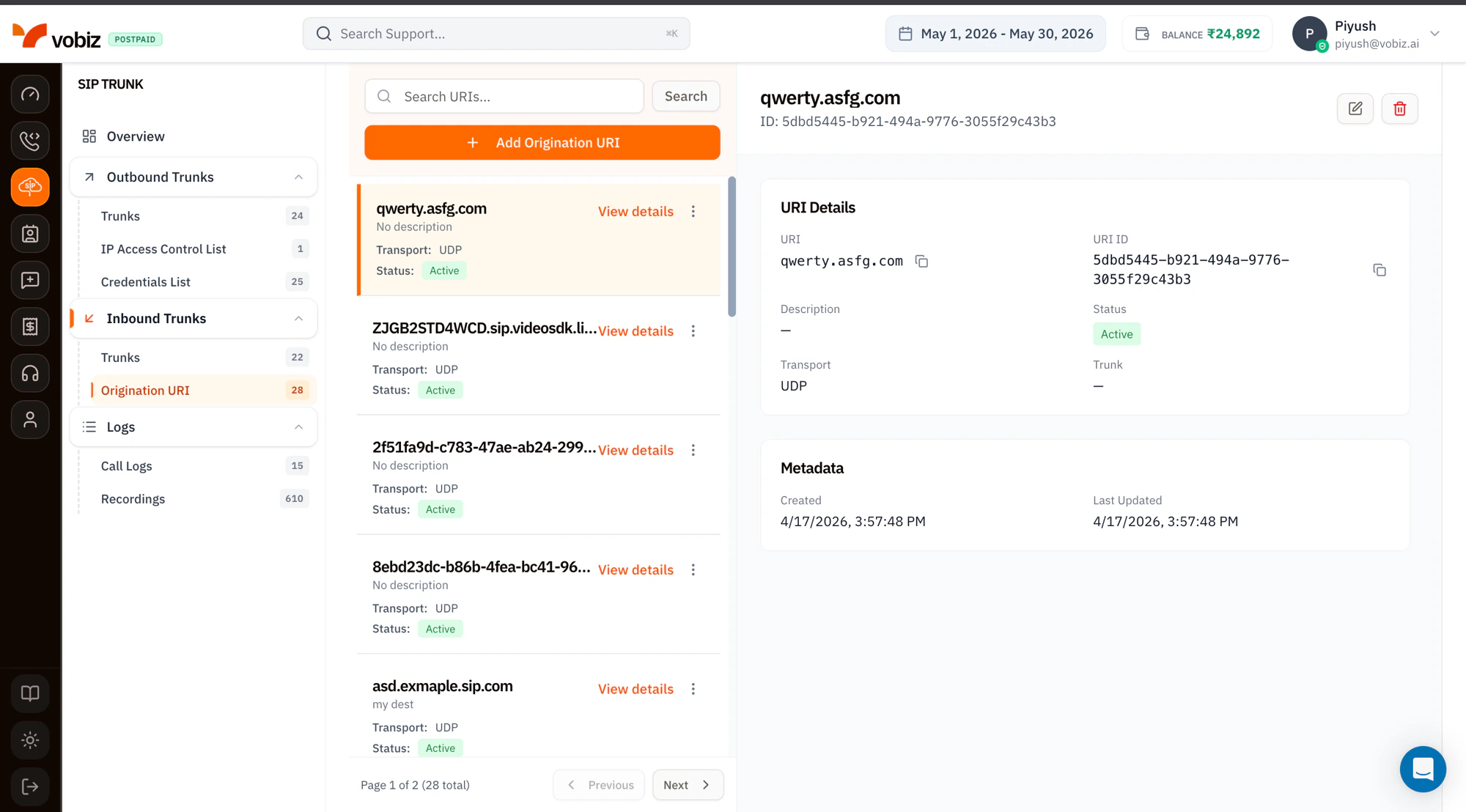
Task: Open the voice calls phone icon
Action: coord(30,140)
